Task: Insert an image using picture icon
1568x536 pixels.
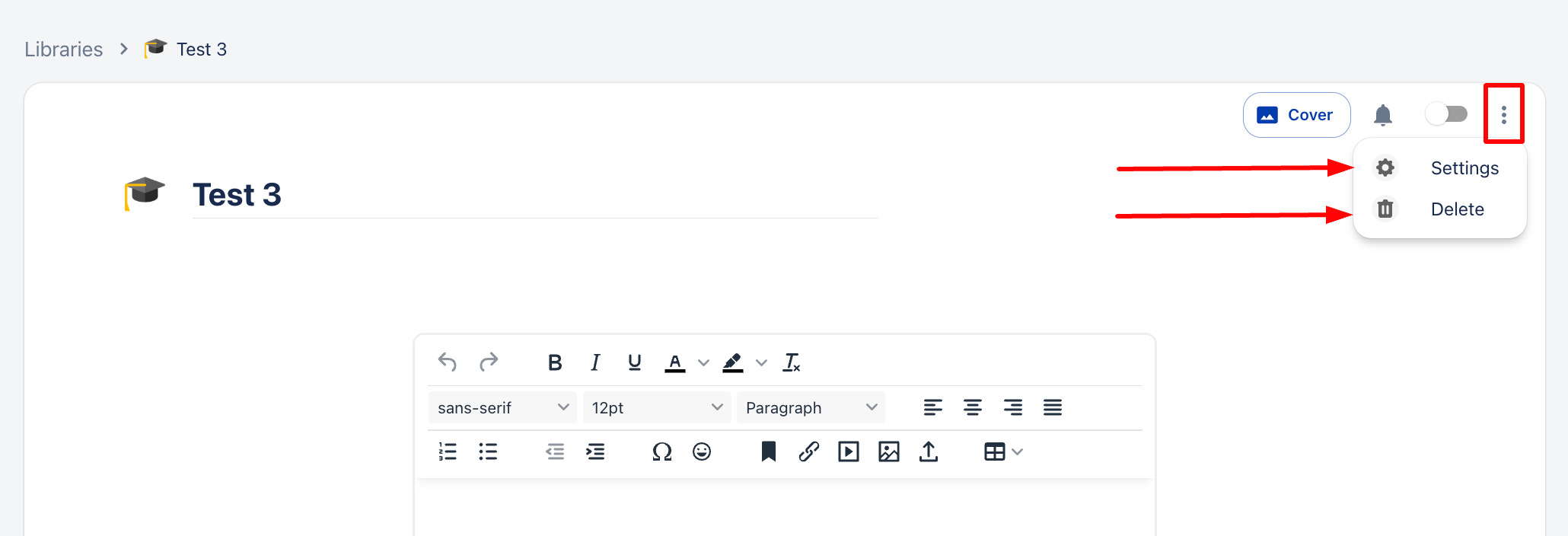Action: click(888, 452)
